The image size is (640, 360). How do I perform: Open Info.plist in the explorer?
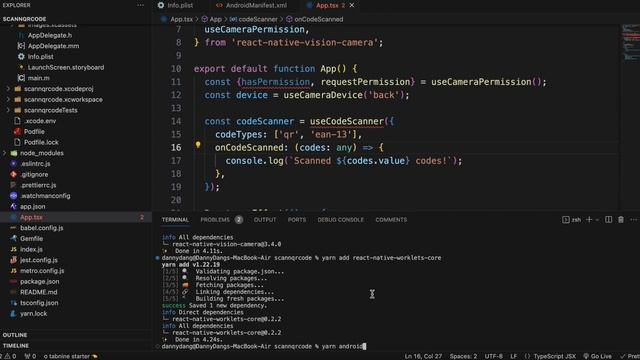coord(40,57)
